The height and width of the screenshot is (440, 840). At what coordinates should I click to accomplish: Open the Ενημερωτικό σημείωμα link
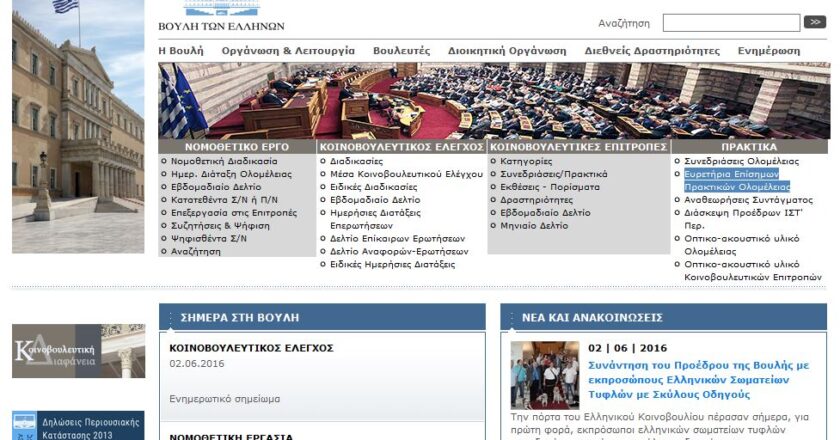tap(224, 399)
